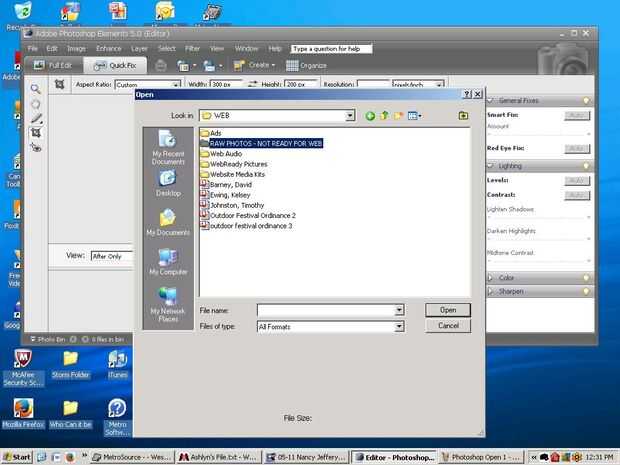This screenshot has width=620, height=465.
Task: Open the Look in WEB dropdown
Action: (350, 116)
